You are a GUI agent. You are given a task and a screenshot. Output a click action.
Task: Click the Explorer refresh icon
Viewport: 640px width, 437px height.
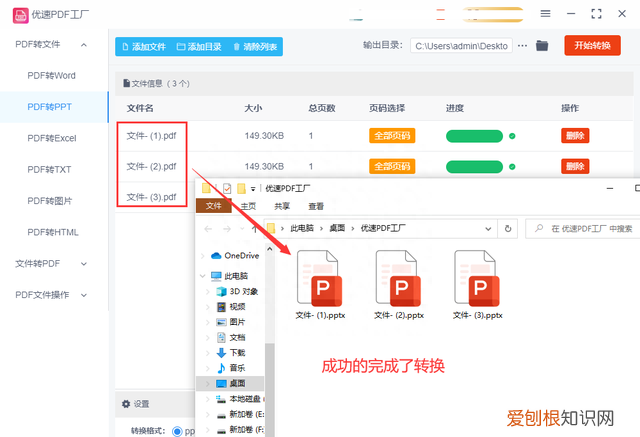click(x=508, y=228)
